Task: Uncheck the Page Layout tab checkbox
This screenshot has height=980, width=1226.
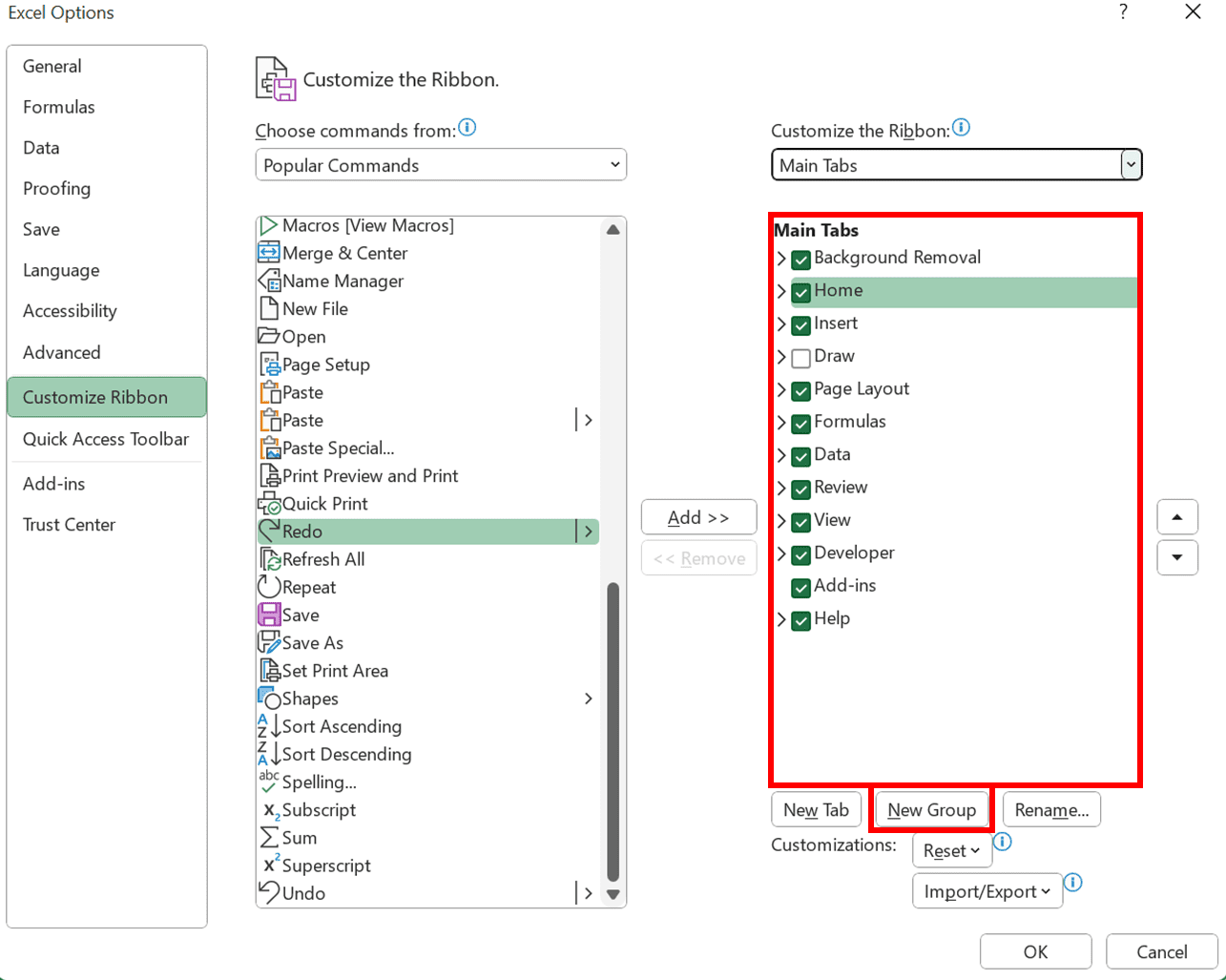Action: (800, 390)
